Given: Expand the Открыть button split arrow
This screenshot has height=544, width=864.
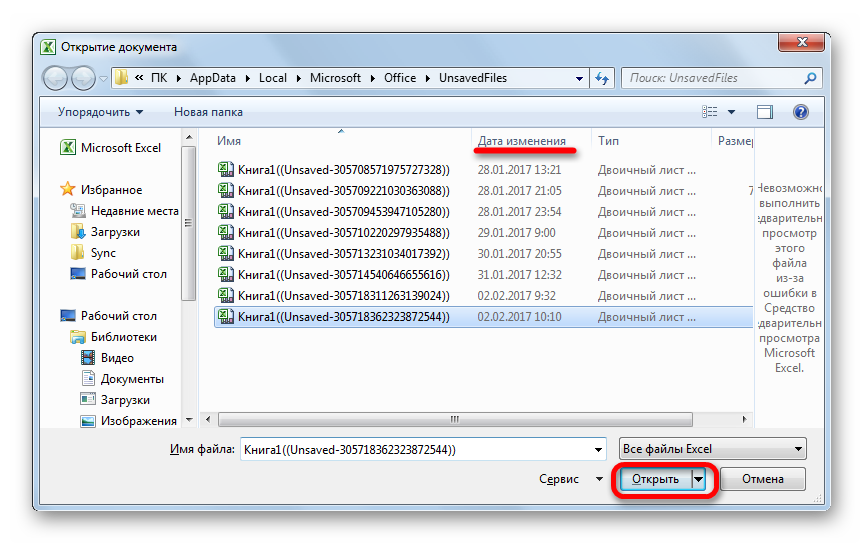Looking at the screenshot, I should coord(698,479).
